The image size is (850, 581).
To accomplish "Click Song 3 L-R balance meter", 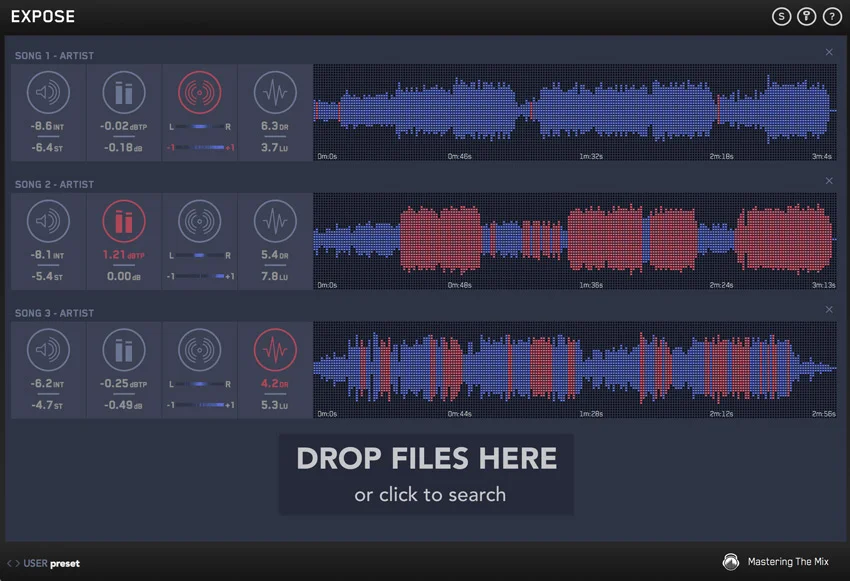I will point(199,384).
